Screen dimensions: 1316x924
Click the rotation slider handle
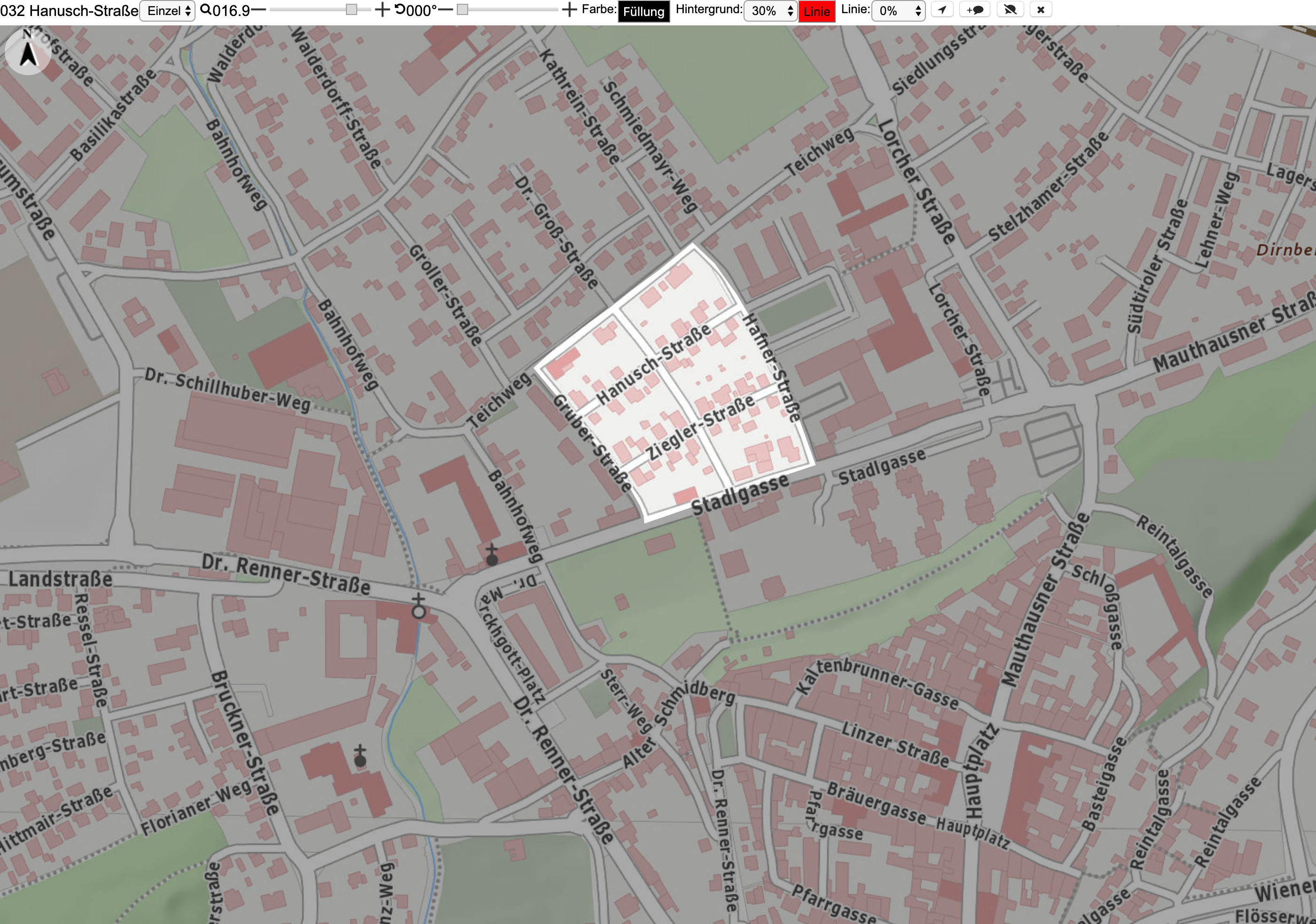point(462,10)
